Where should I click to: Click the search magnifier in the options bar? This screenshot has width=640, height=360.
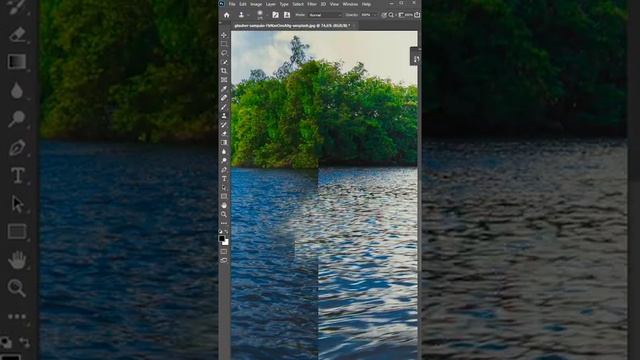coord(391,15)
